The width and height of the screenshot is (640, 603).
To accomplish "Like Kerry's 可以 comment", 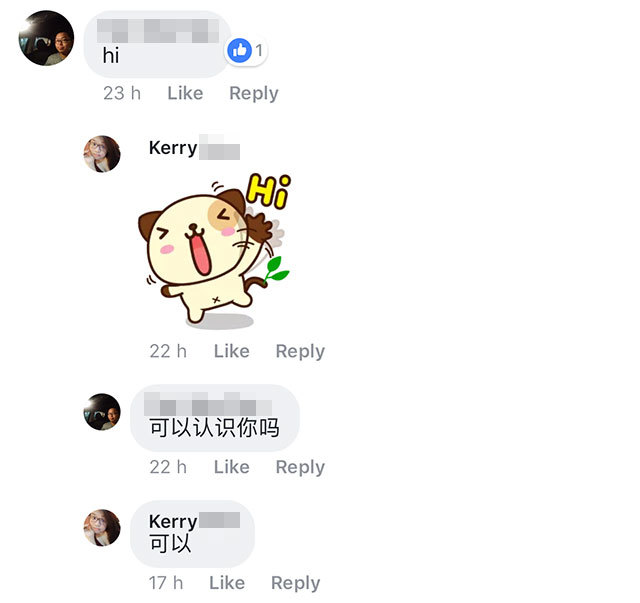I will (227, 583).
